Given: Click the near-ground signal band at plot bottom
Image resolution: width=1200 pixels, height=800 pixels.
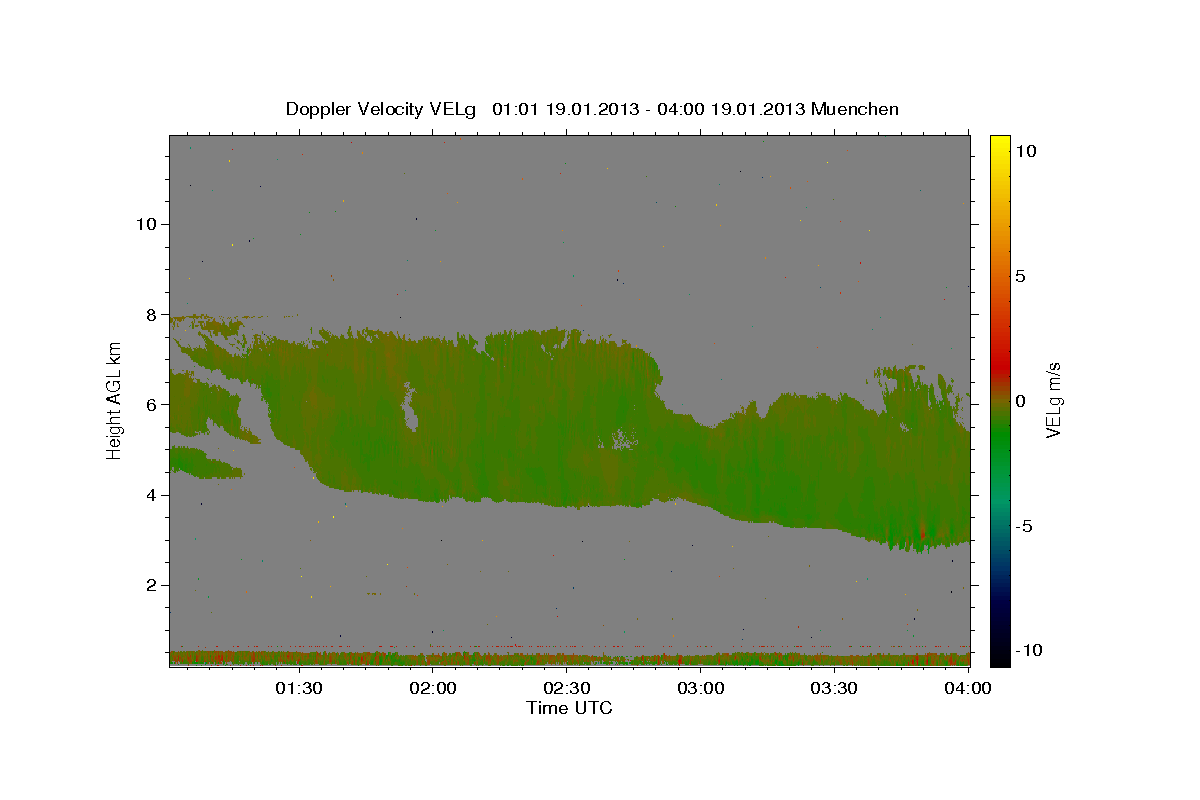Looking at the screenshot, I should 570,659.
